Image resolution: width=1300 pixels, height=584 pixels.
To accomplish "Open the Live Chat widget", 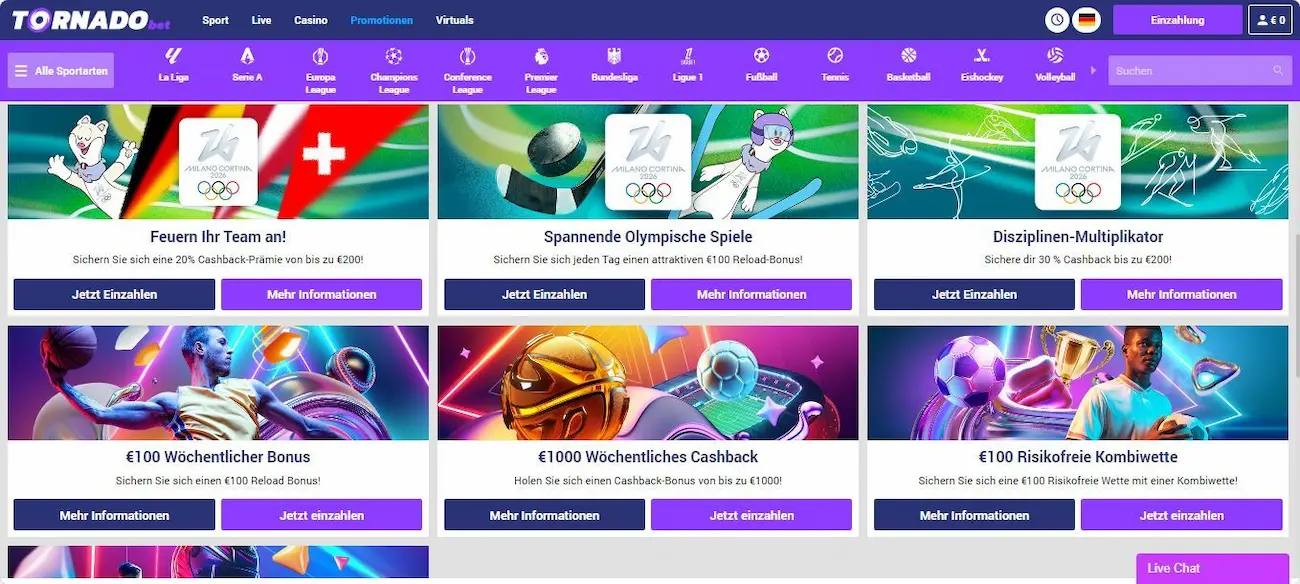I will [x=1212, y=568].
